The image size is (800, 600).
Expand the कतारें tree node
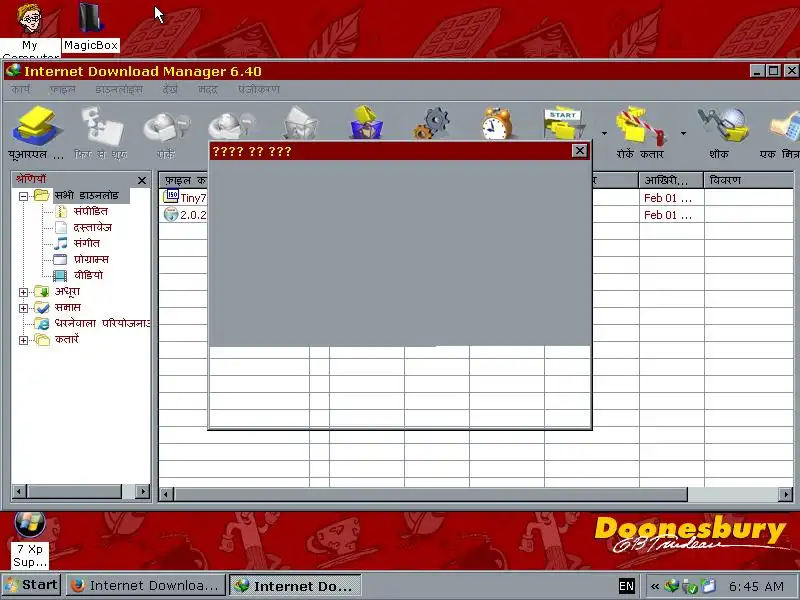pos(23,340)
